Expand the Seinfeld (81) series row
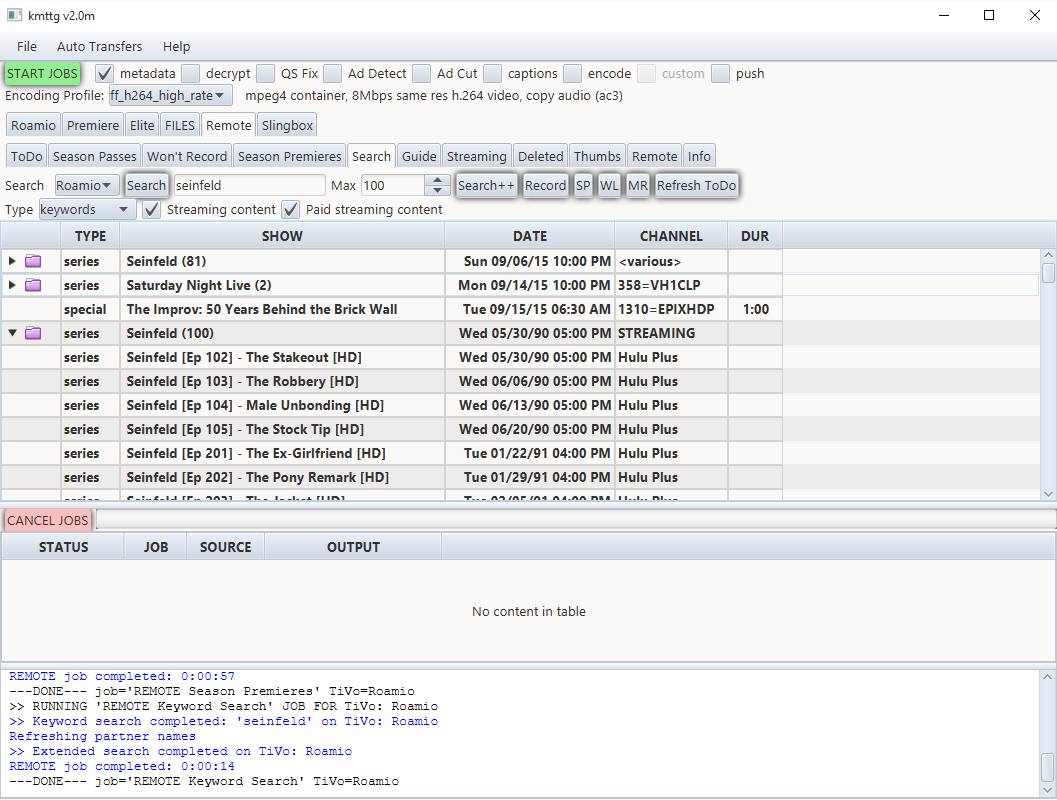Viewport: 1057px width, 800px height. 12,261
